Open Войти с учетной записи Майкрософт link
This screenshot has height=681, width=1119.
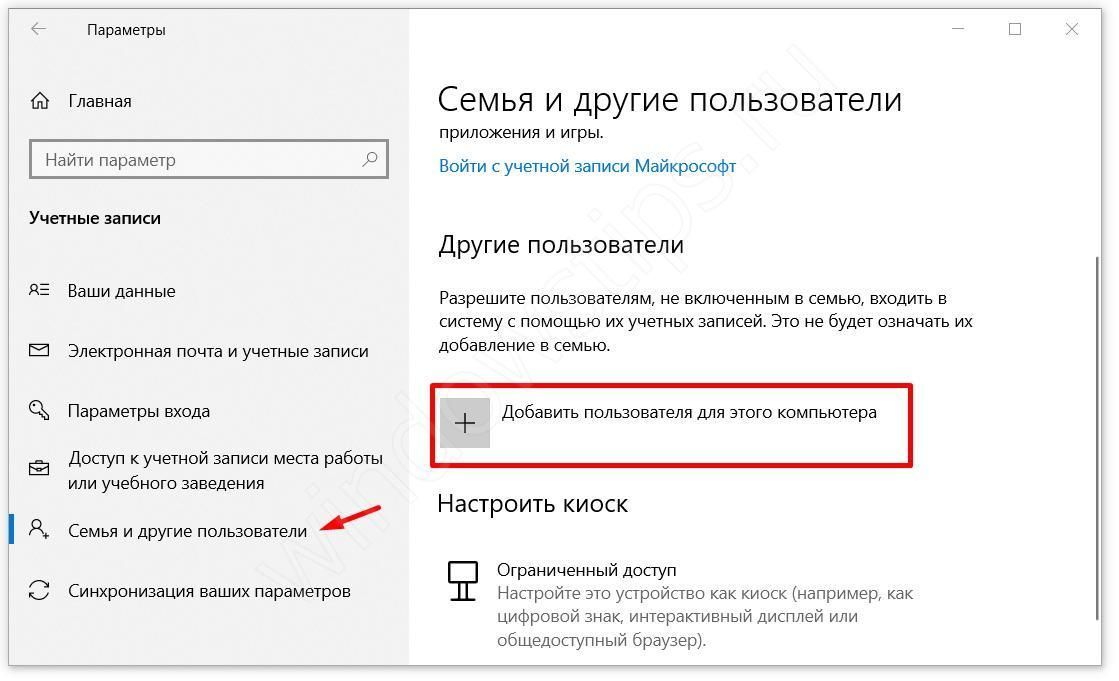[587, 166]
